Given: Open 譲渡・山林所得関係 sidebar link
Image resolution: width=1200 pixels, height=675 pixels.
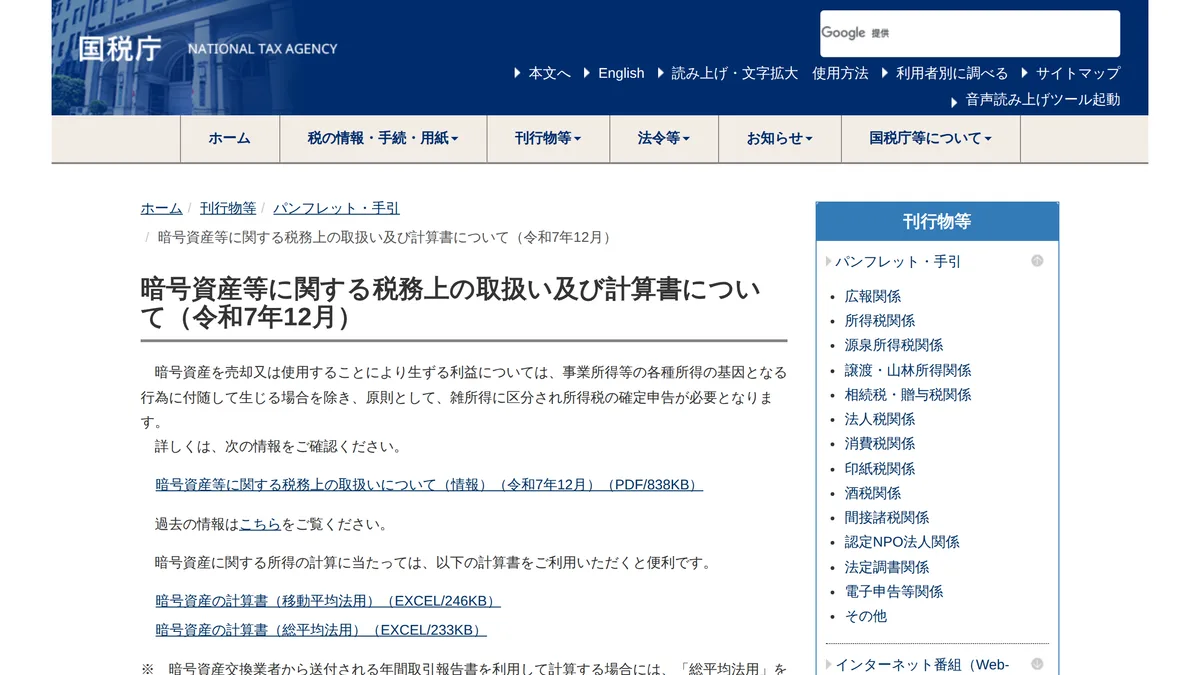Looking at the screenshot, I should coord(908,370).
